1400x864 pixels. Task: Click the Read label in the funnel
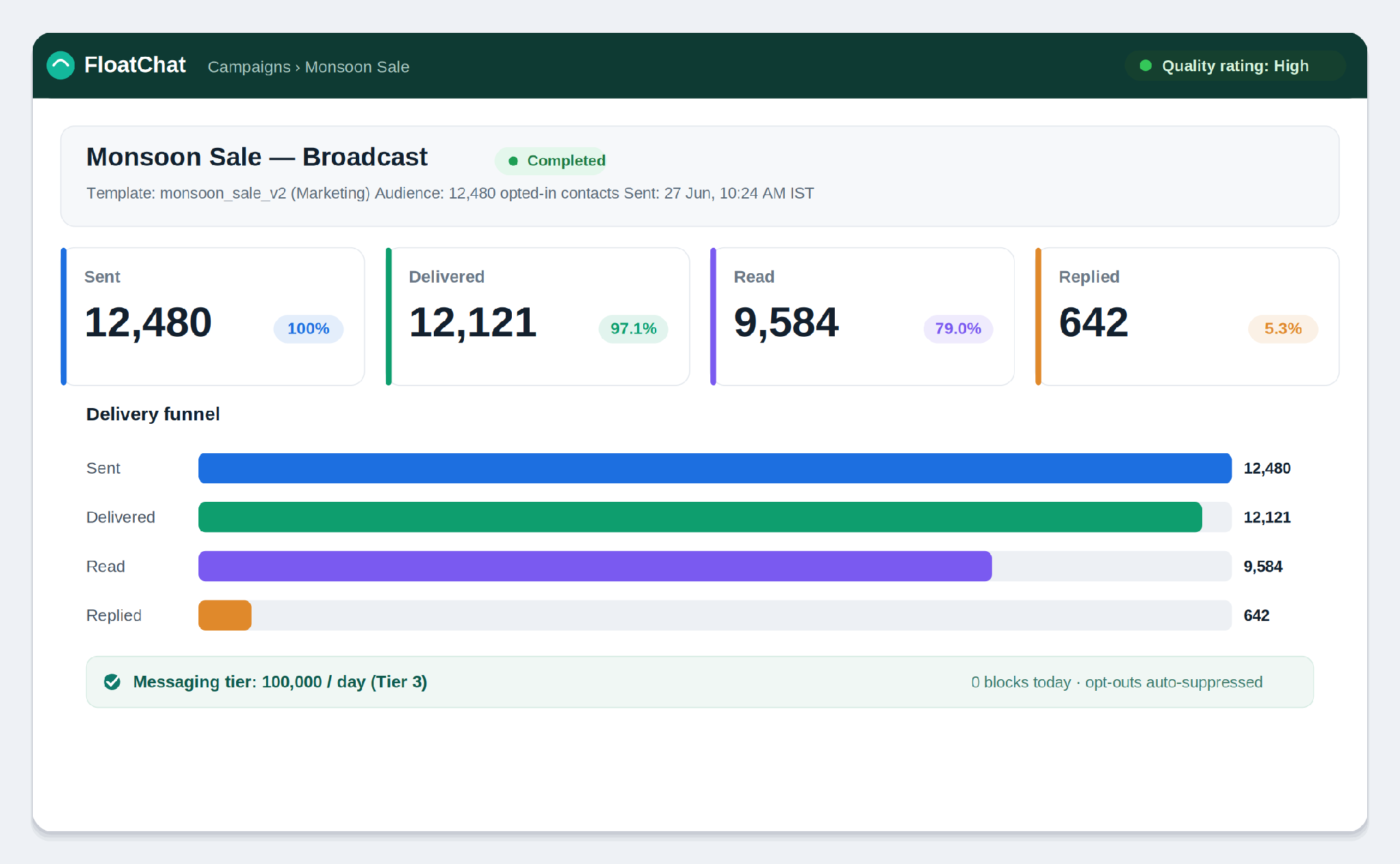[105, 566]
